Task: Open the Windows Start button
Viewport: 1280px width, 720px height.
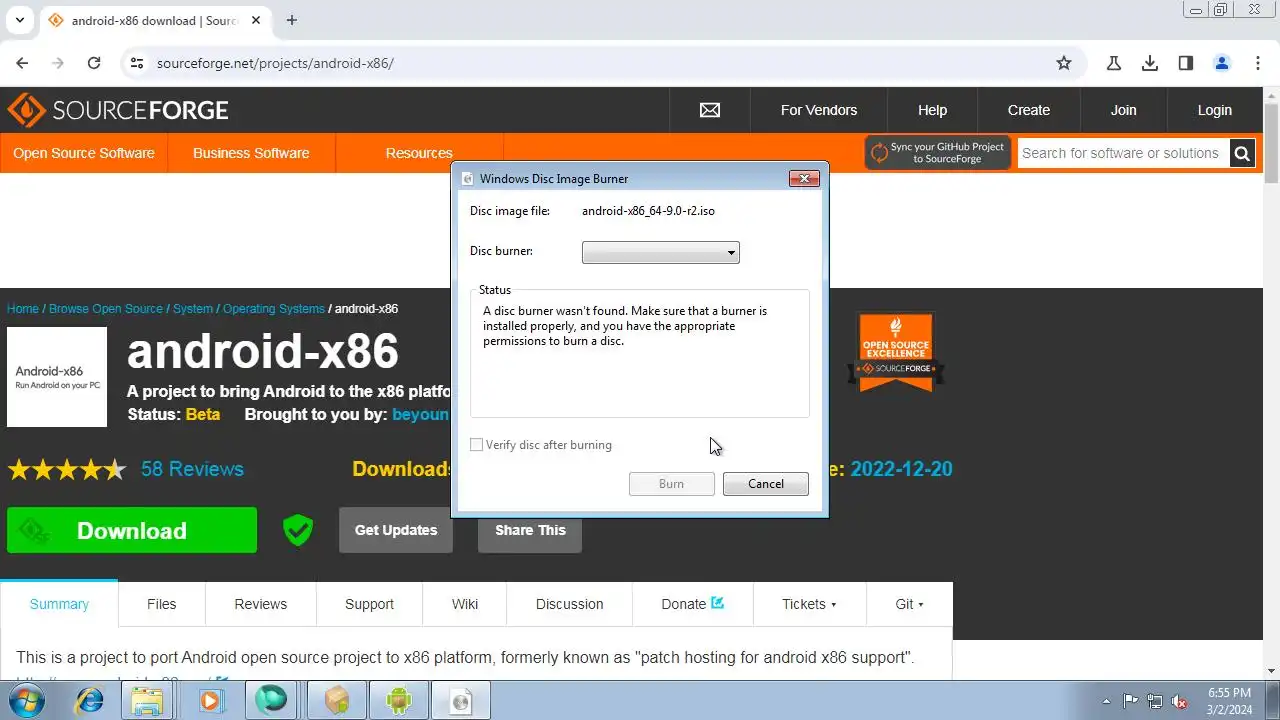Action: click(27, 701)
